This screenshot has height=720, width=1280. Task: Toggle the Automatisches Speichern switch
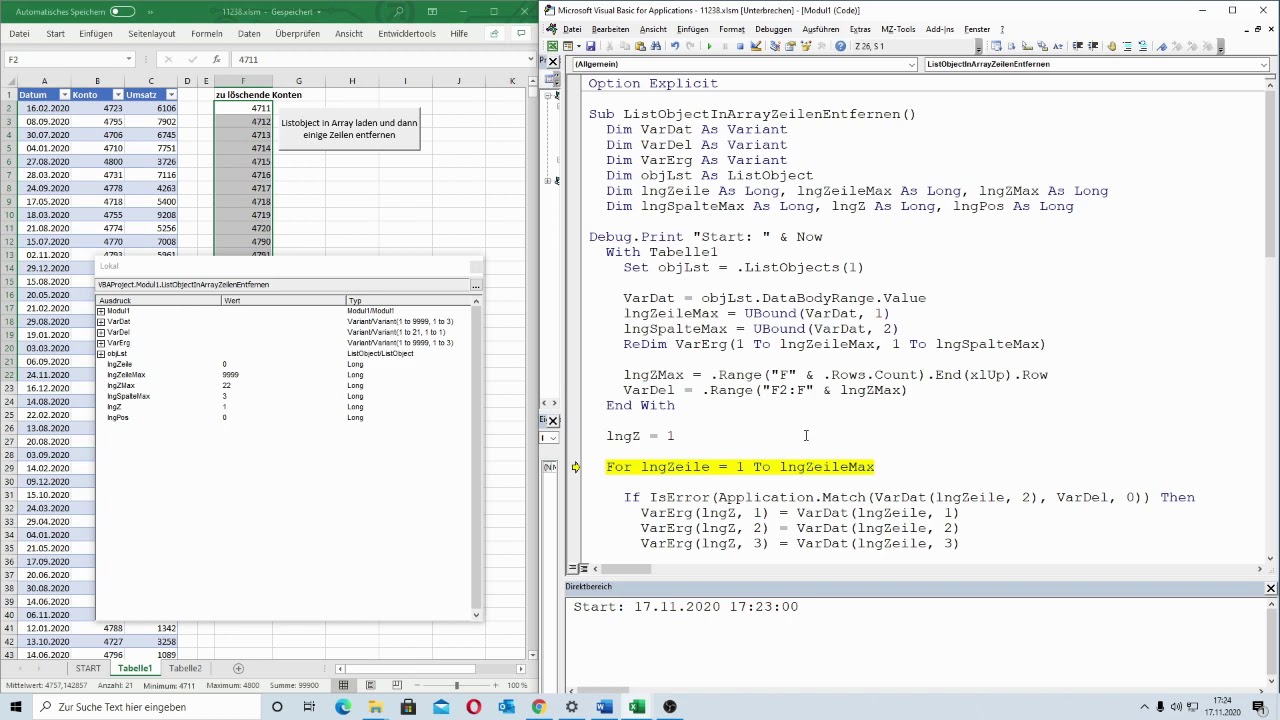coord(122,12)
